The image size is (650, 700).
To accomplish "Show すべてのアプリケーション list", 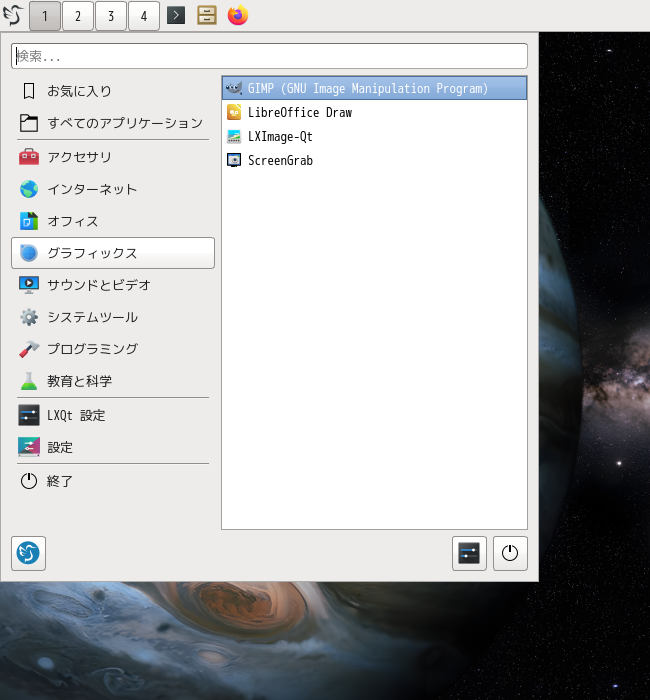I will click(x=124, y=123).
